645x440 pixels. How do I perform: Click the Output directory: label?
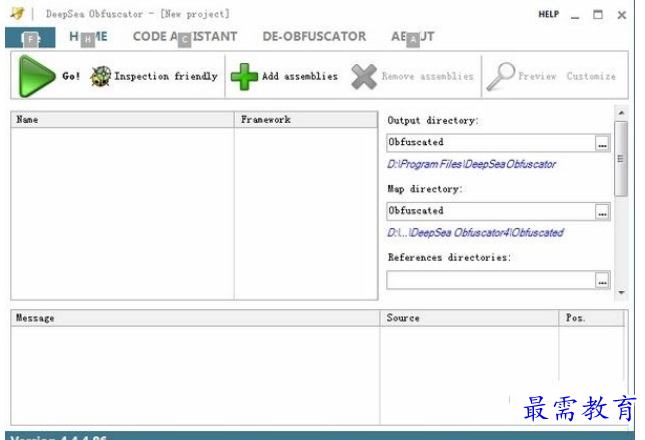(433, 121)
